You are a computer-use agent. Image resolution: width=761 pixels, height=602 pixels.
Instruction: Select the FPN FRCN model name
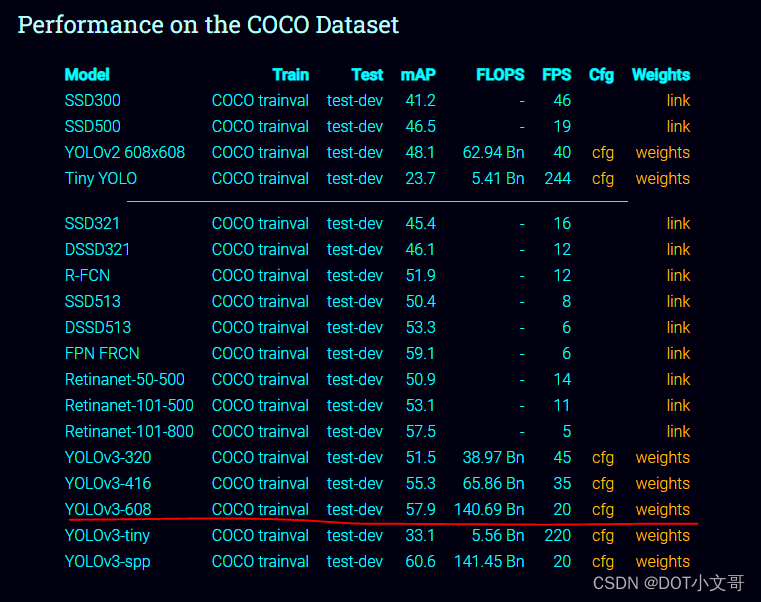(102, 353)
